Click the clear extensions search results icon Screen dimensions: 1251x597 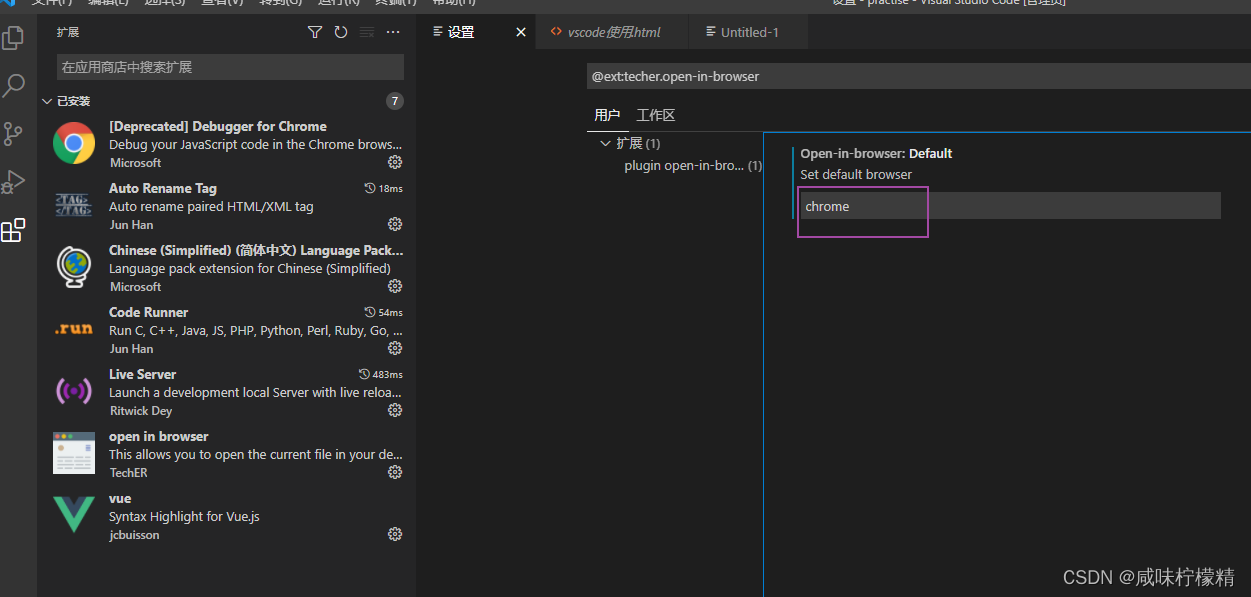(x=367, y=32)
